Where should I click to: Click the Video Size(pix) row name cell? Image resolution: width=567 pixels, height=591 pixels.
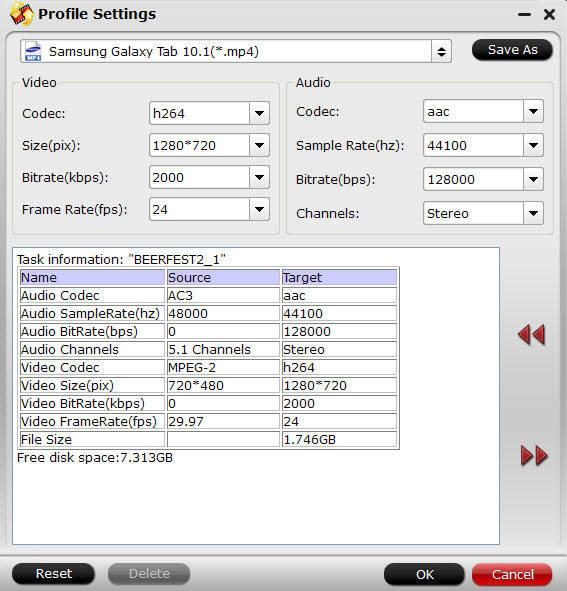(92, 386)
